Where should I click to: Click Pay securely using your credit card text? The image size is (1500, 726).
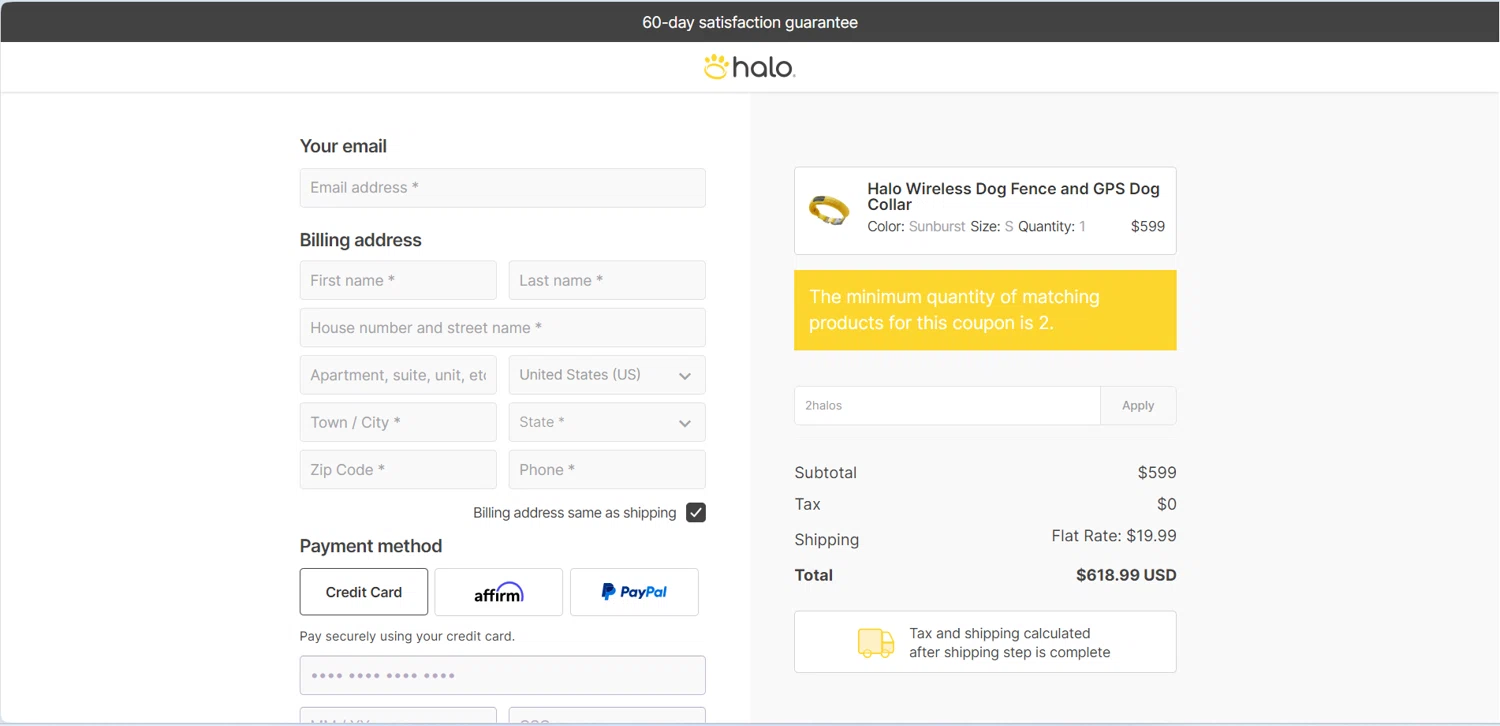coord(407,636)
